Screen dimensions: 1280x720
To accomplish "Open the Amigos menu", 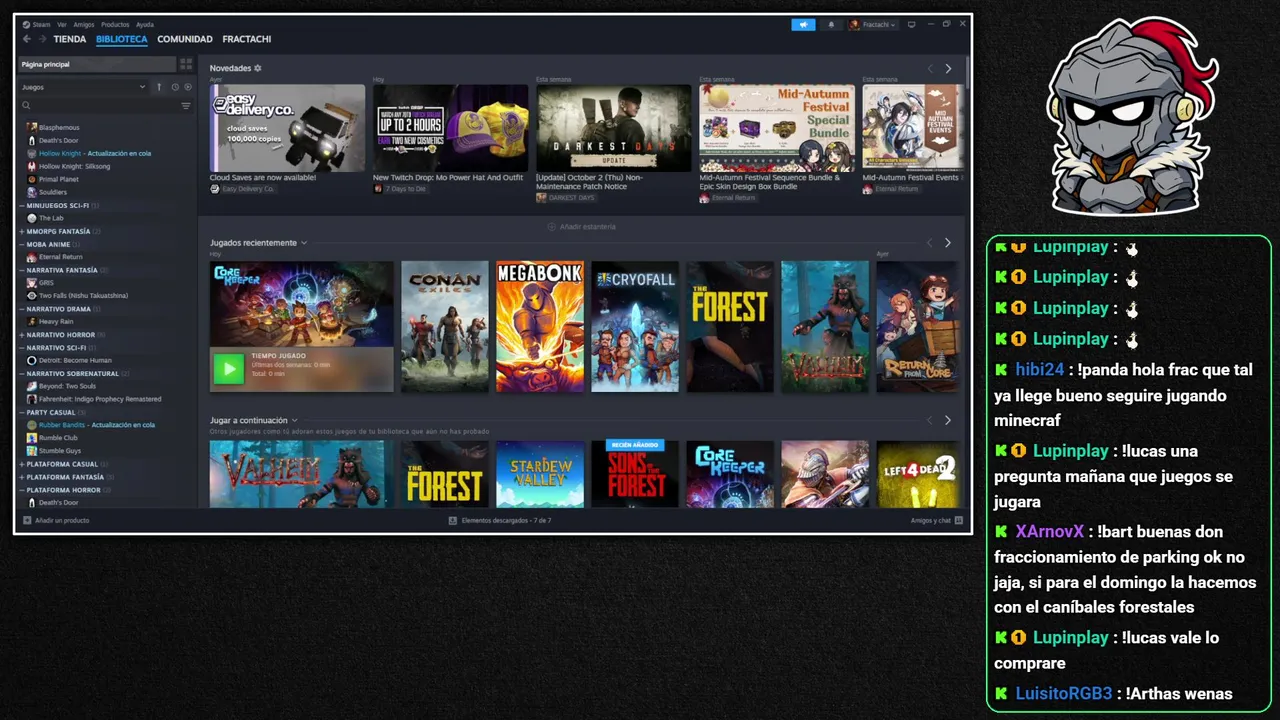I will [x=84, y=24].
